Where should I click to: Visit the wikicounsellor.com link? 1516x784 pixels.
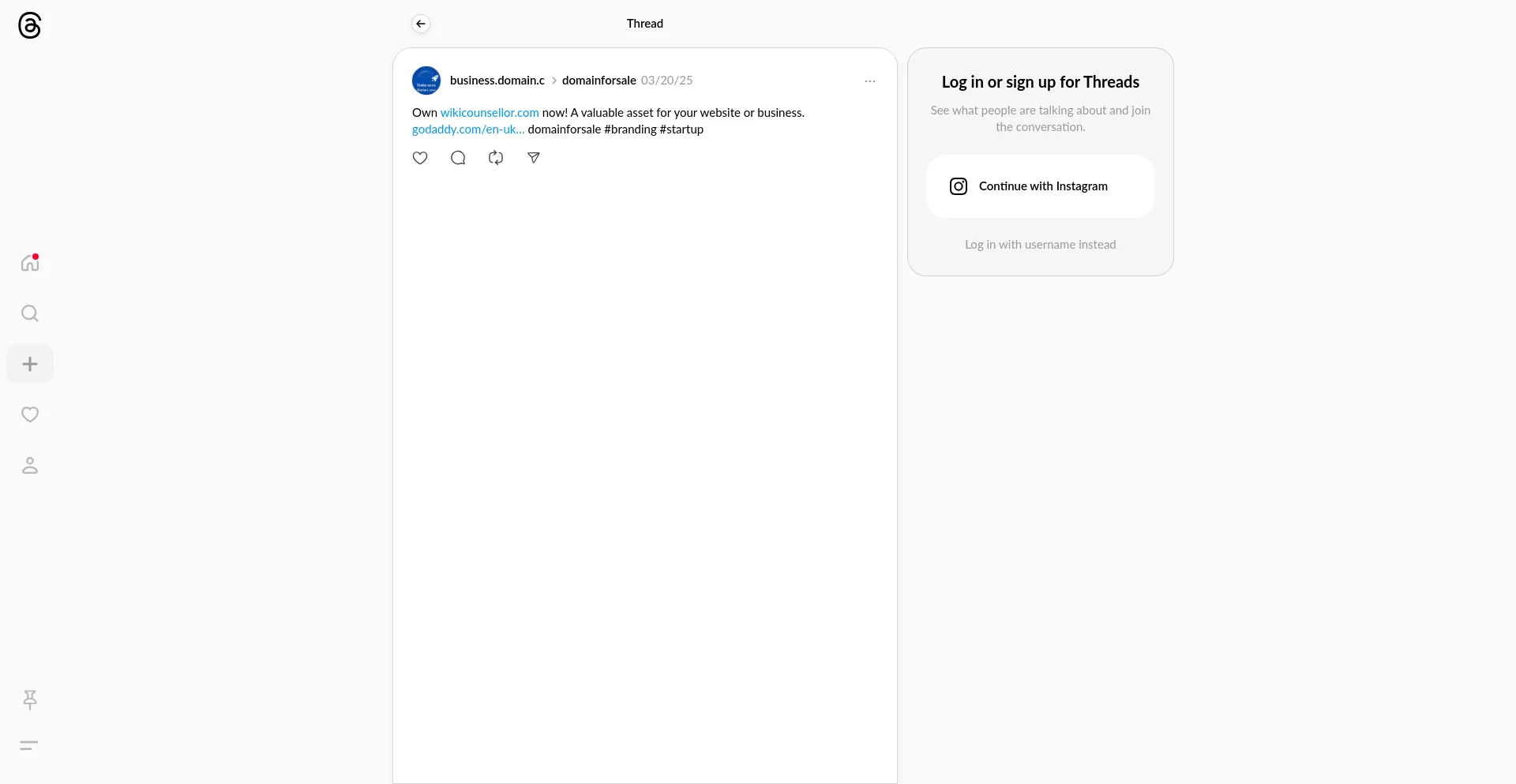(x=490, y=113)
